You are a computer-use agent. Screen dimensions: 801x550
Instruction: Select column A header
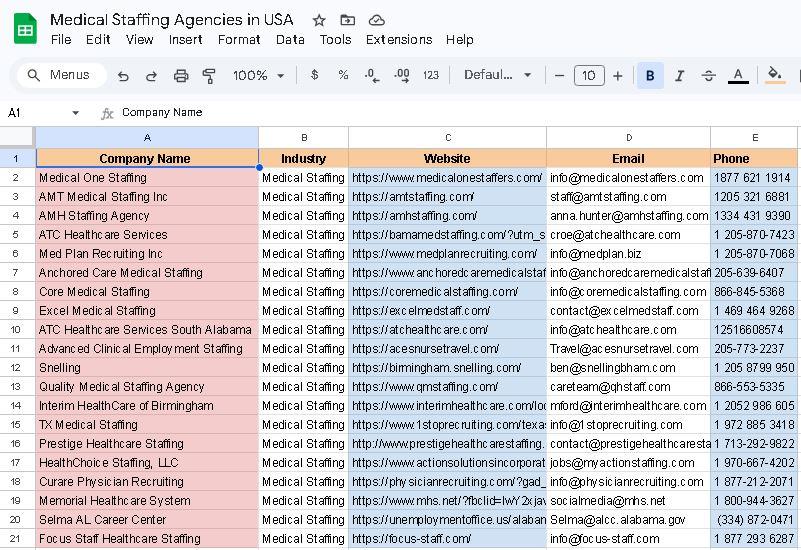[147, 137]
